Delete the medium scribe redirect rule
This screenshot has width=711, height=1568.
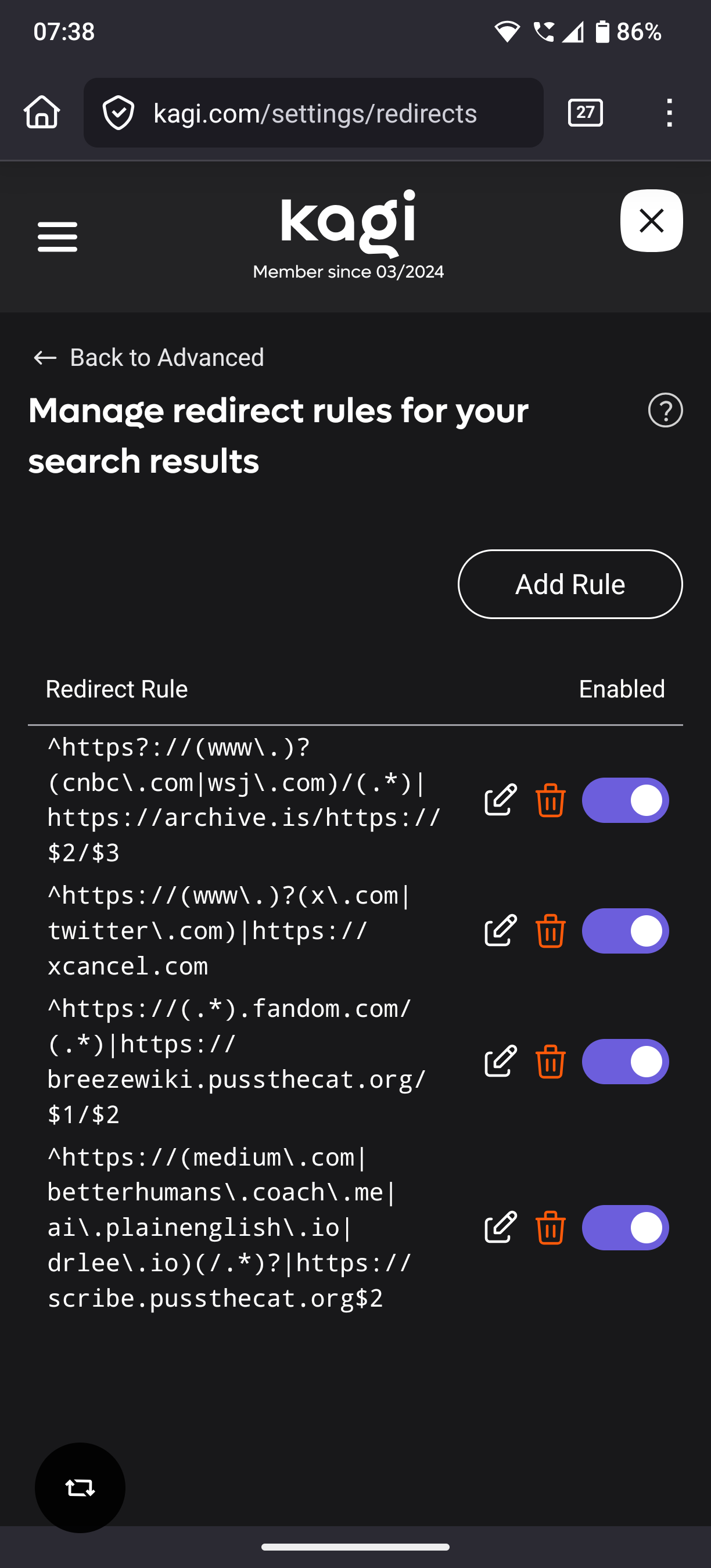(x=550, y=1227)
